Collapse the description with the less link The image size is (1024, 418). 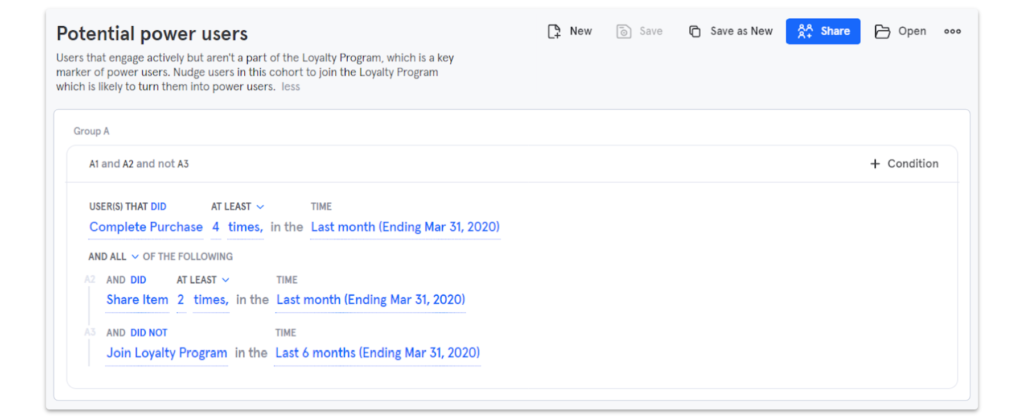(291, 86)
